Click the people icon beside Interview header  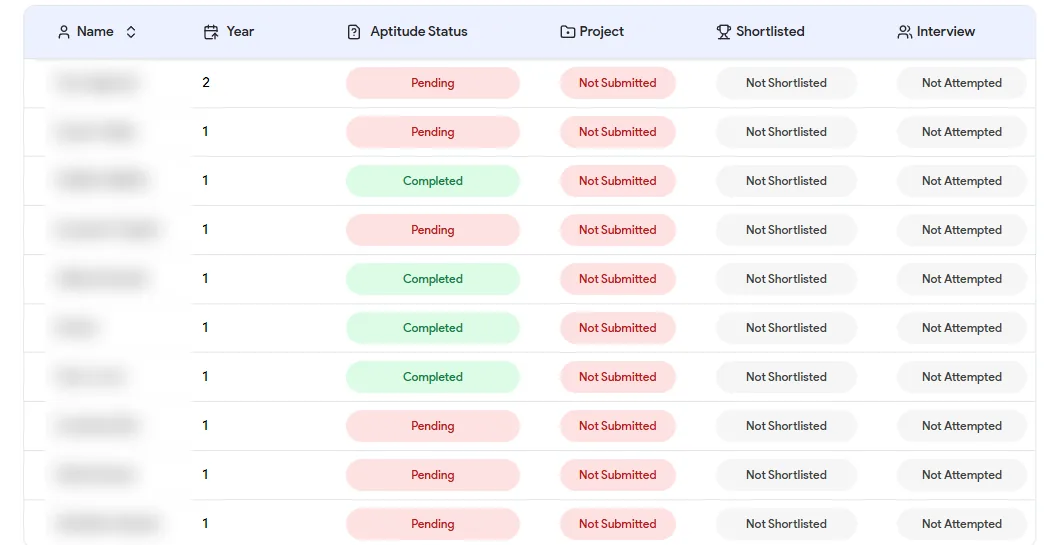[x=905, y=32]
